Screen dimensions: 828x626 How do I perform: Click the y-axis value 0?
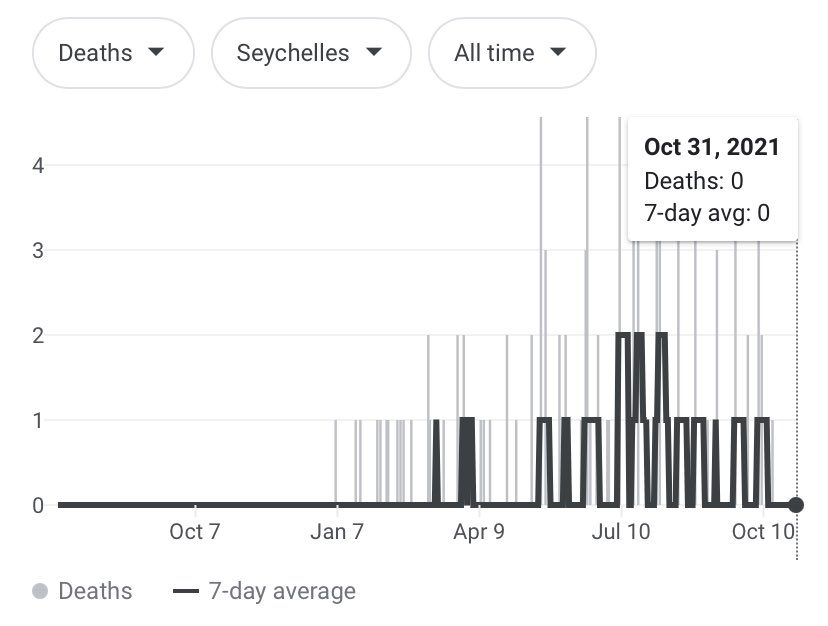click(38, 506)
